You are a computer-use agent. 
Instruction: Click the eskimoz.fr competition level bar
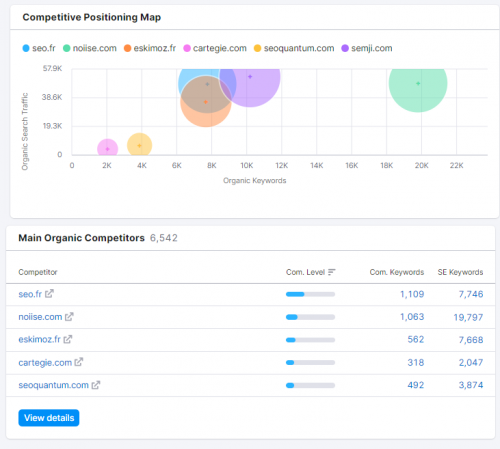click(x=310, y=340)
